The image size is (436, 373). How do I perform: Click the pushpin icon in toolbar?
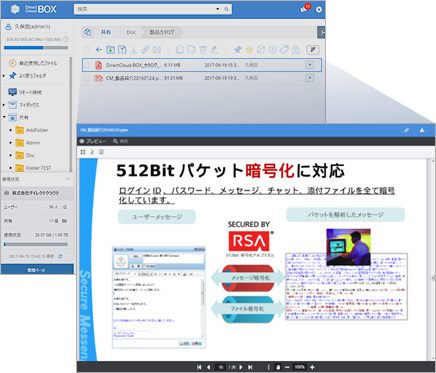click(x=238, y=50)
